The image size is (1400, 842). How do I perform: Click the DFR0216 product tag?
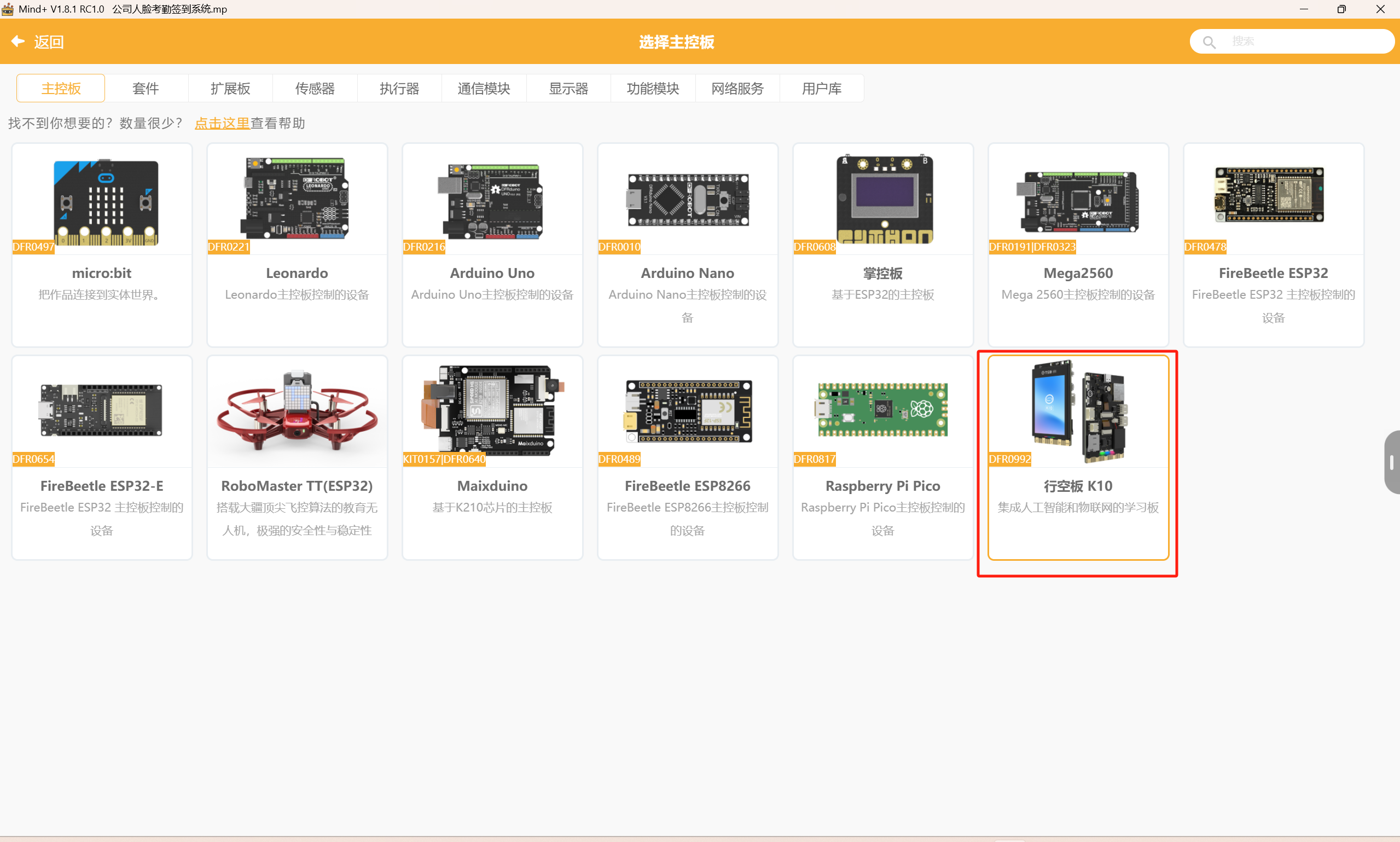click(425, 247)
